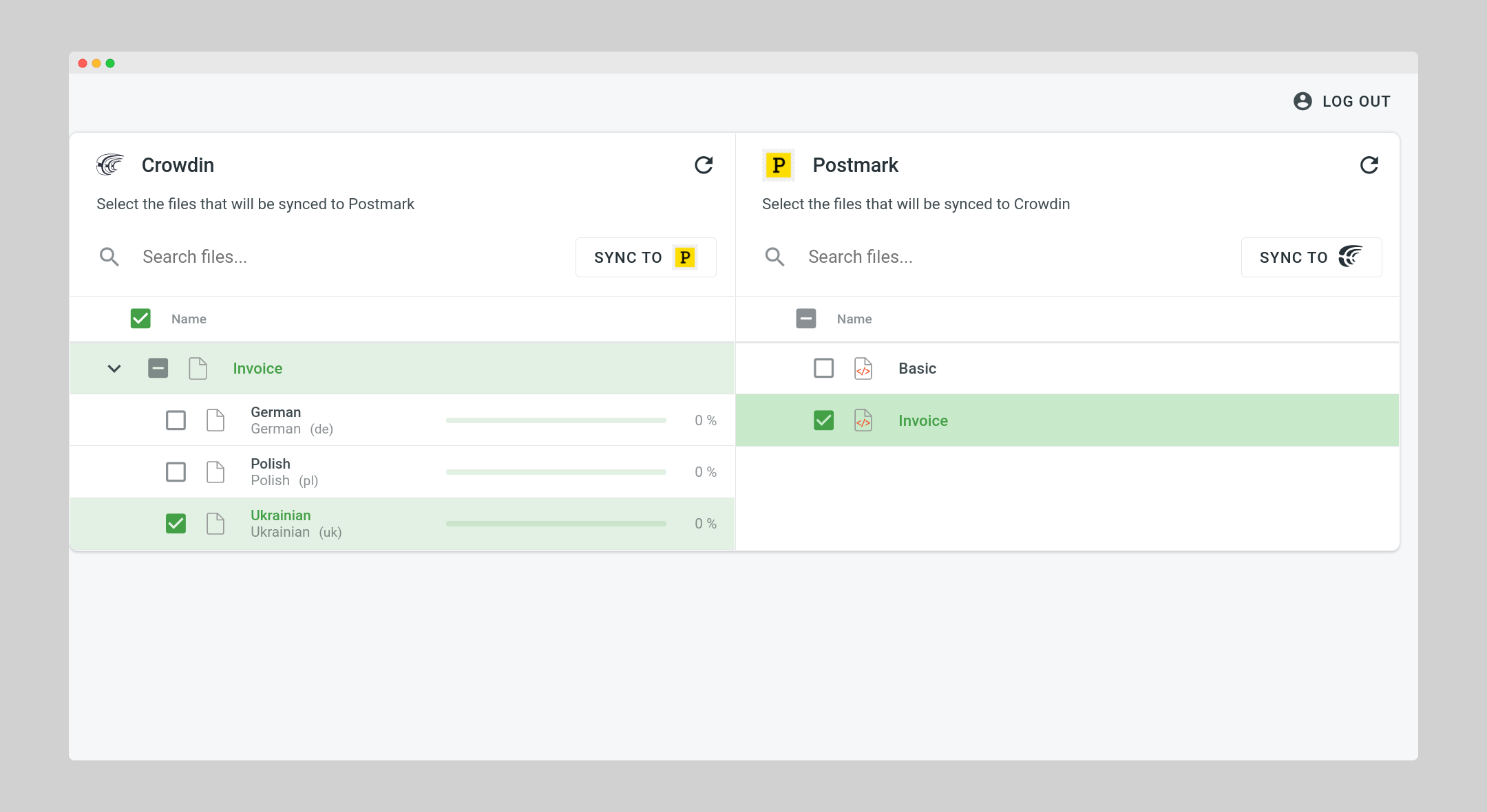
Task: Click the Basic template code icon
Action: 863,368
